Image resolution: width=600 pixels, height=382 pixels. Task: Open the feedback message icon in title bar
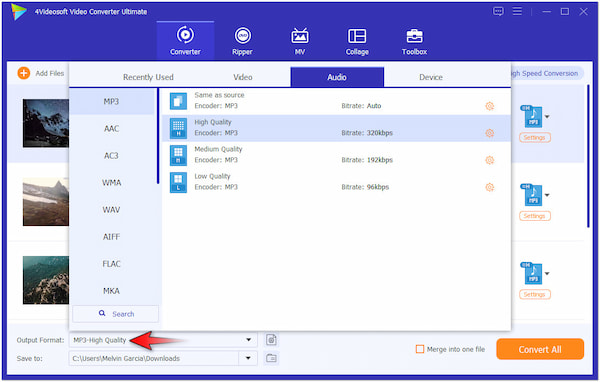pos(498,11)
